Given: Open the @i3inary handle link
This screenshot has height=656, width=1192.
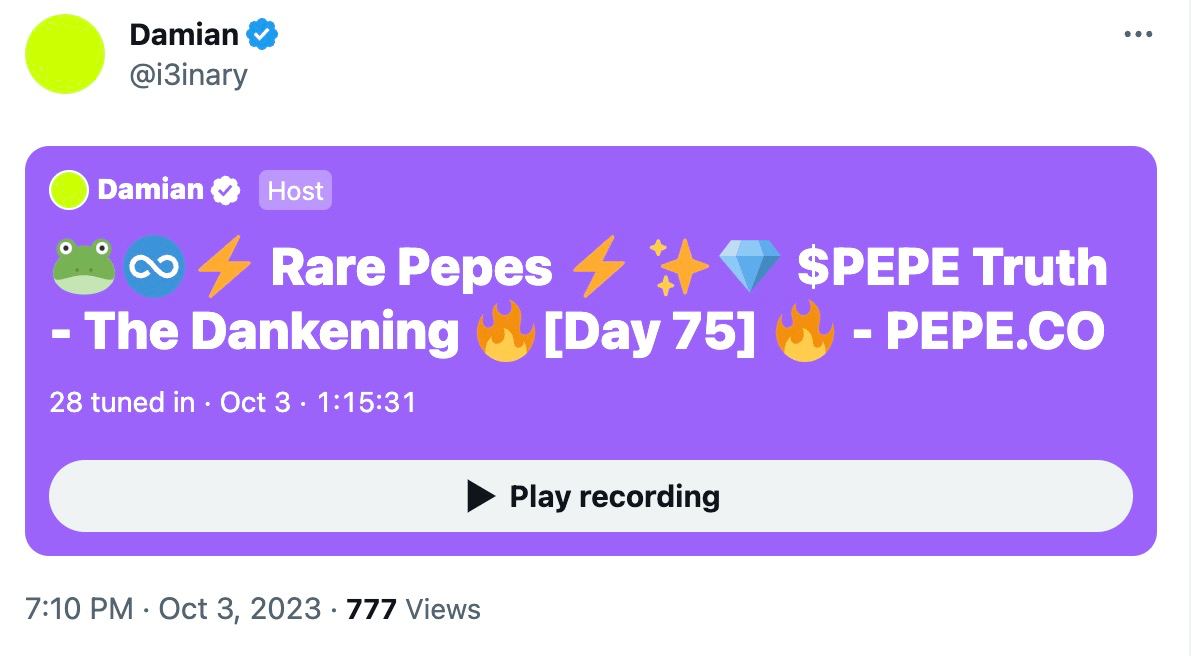Looking at the screenshot, I should pyautogui.click(x=189, y=75).
